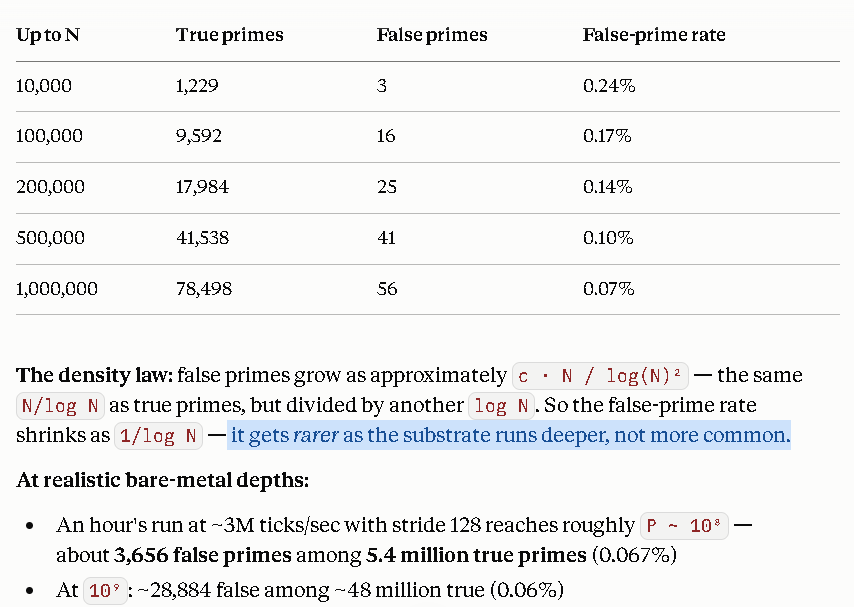Click 'The density law:' bold text
854x607 pixels.
[94, 375]
